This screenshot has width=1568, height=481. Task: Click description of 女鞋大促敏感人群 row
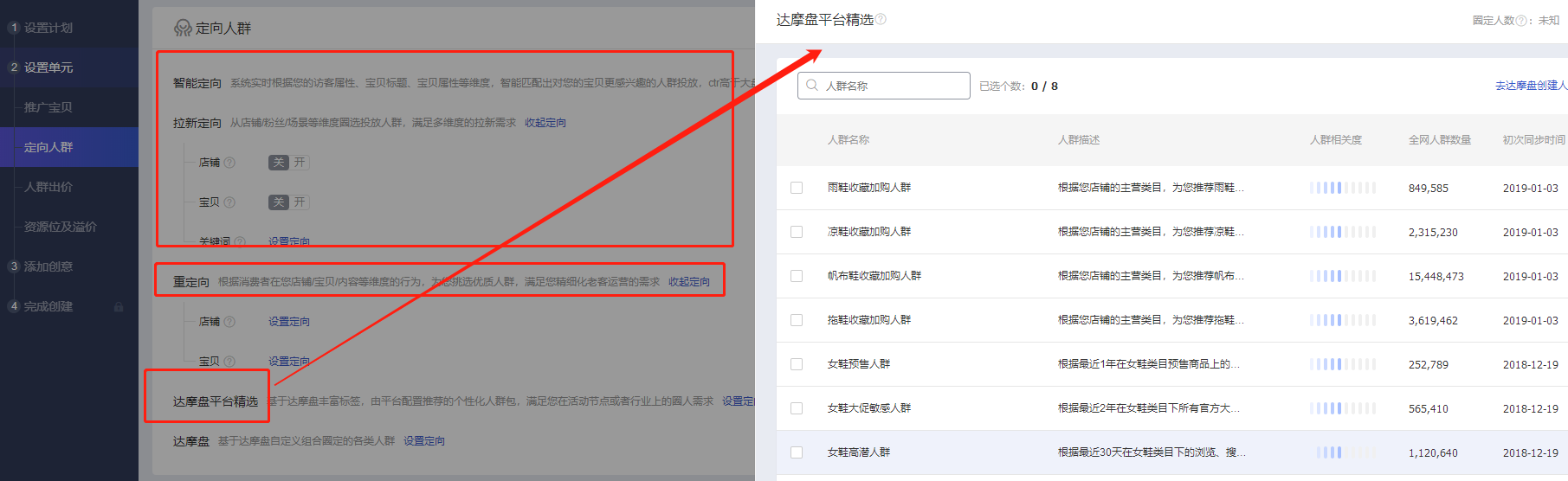[x=1149, y=408]
